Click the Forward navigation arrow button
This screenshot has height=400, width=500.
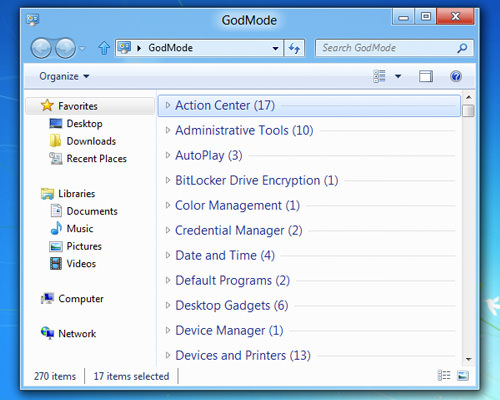[x=65, y=48]
